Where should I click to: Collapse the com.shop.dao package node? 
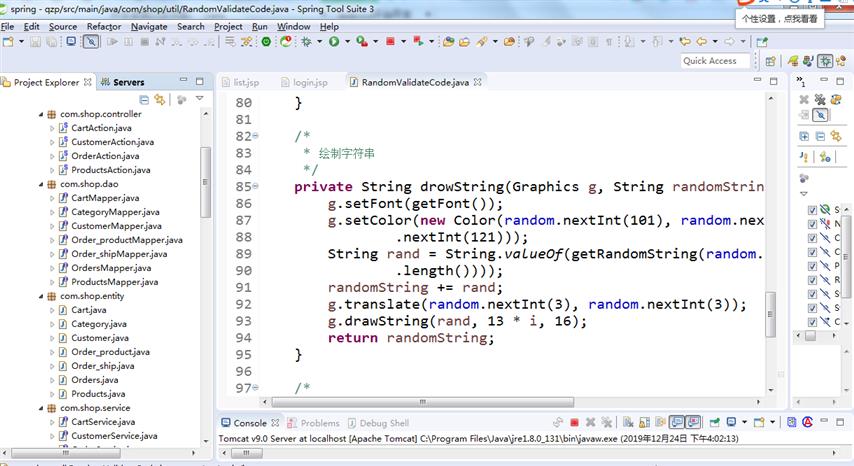pyautogui.click(x=40, y=184)
